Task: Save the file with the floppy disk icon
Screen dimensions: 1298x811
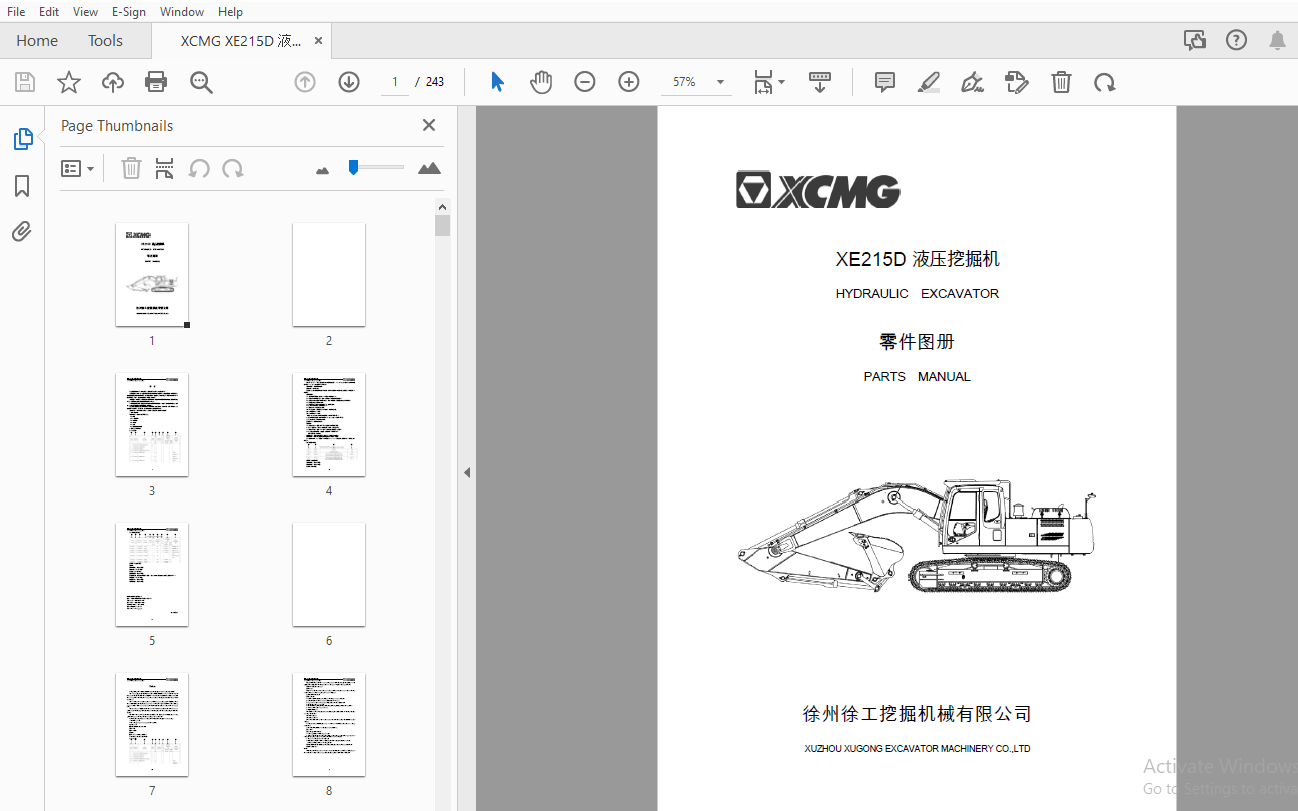Action: (x=25, y=82)
